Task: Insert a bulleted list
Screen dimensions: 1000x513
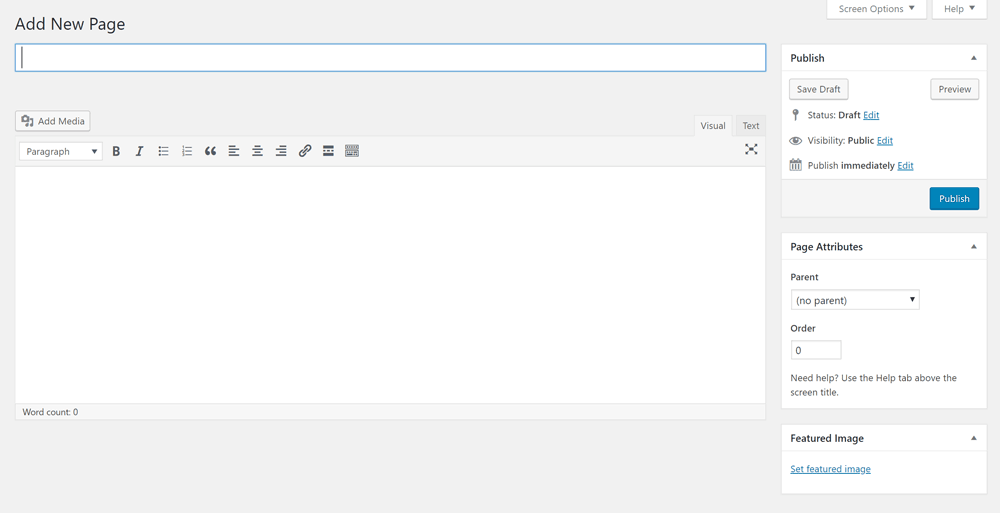Action: coord(163,151)
